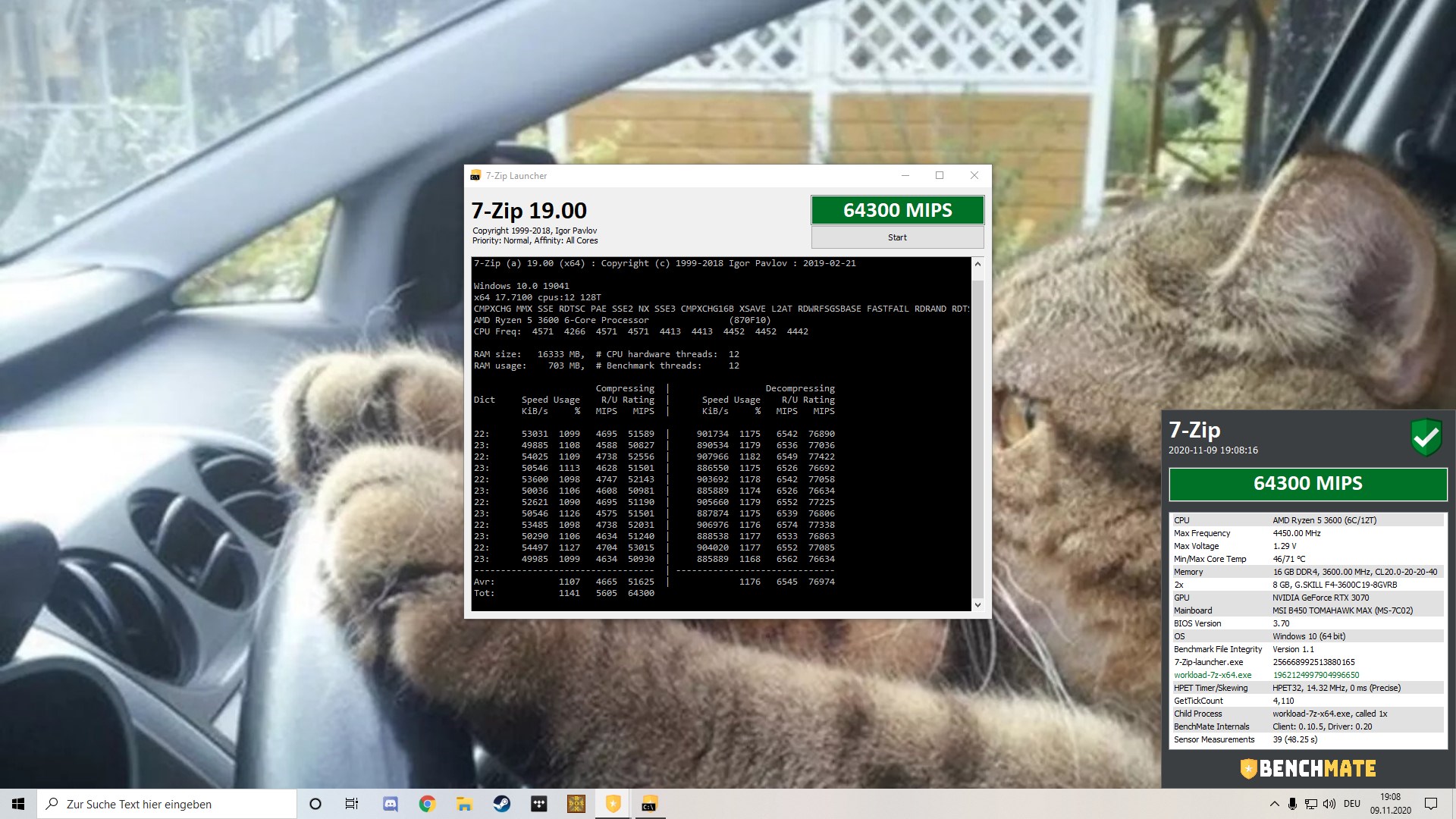Screen dimensions: 1456x819
Task: Maximize the 7-Zip Launcher window
Action: 940,176
